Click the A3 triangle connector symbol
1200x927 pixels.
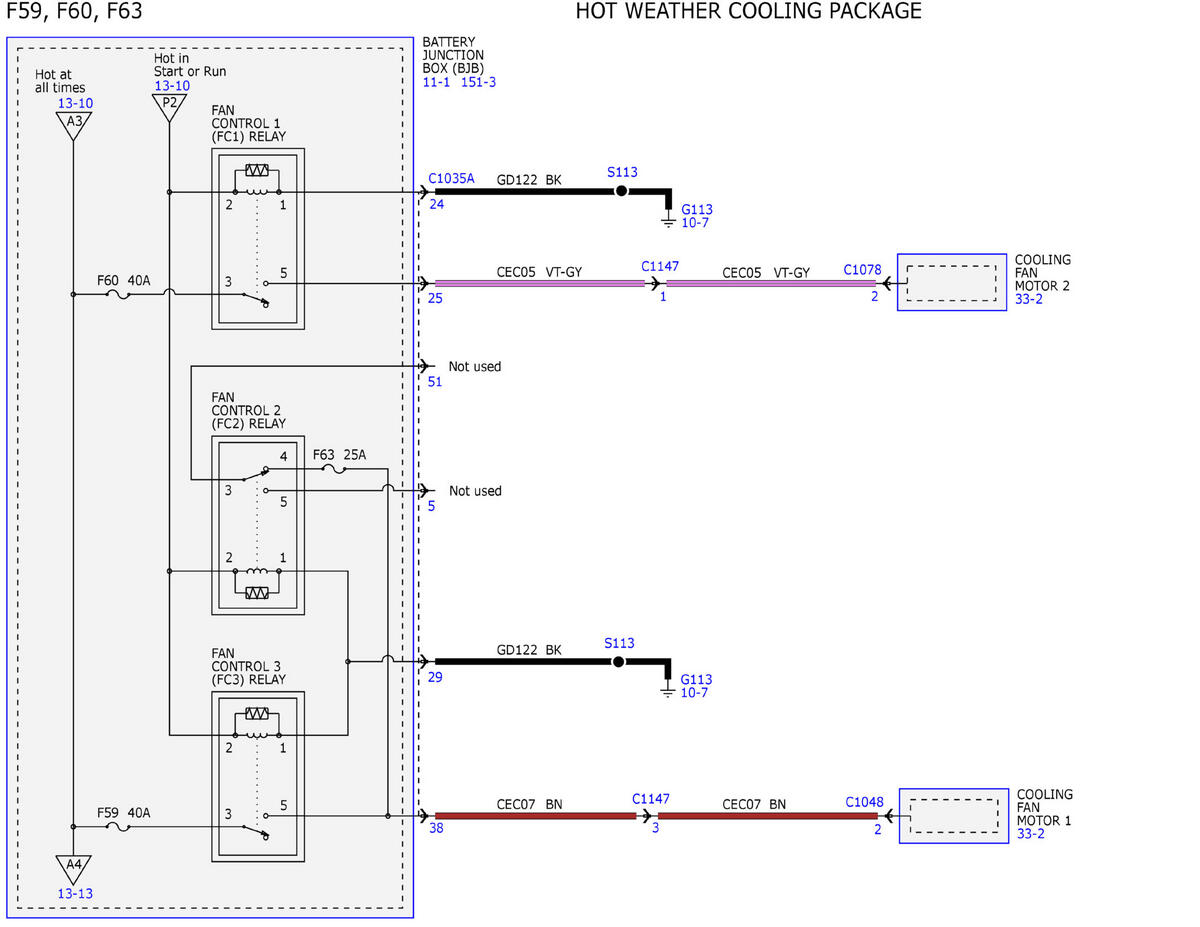[x=74, y=124]
